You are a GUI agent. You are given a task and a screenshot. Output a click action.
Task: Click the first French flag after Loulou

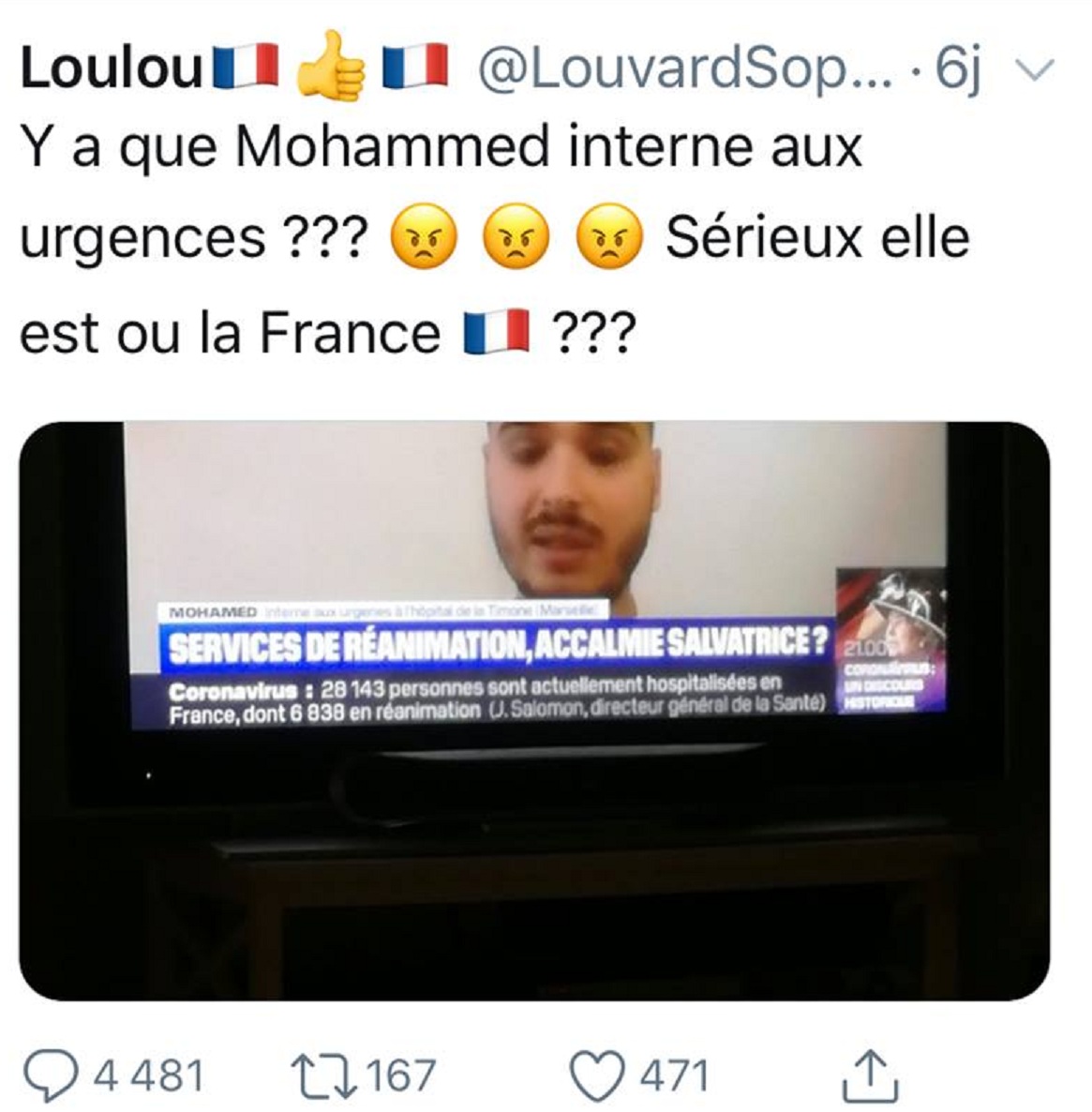(247, 68)
